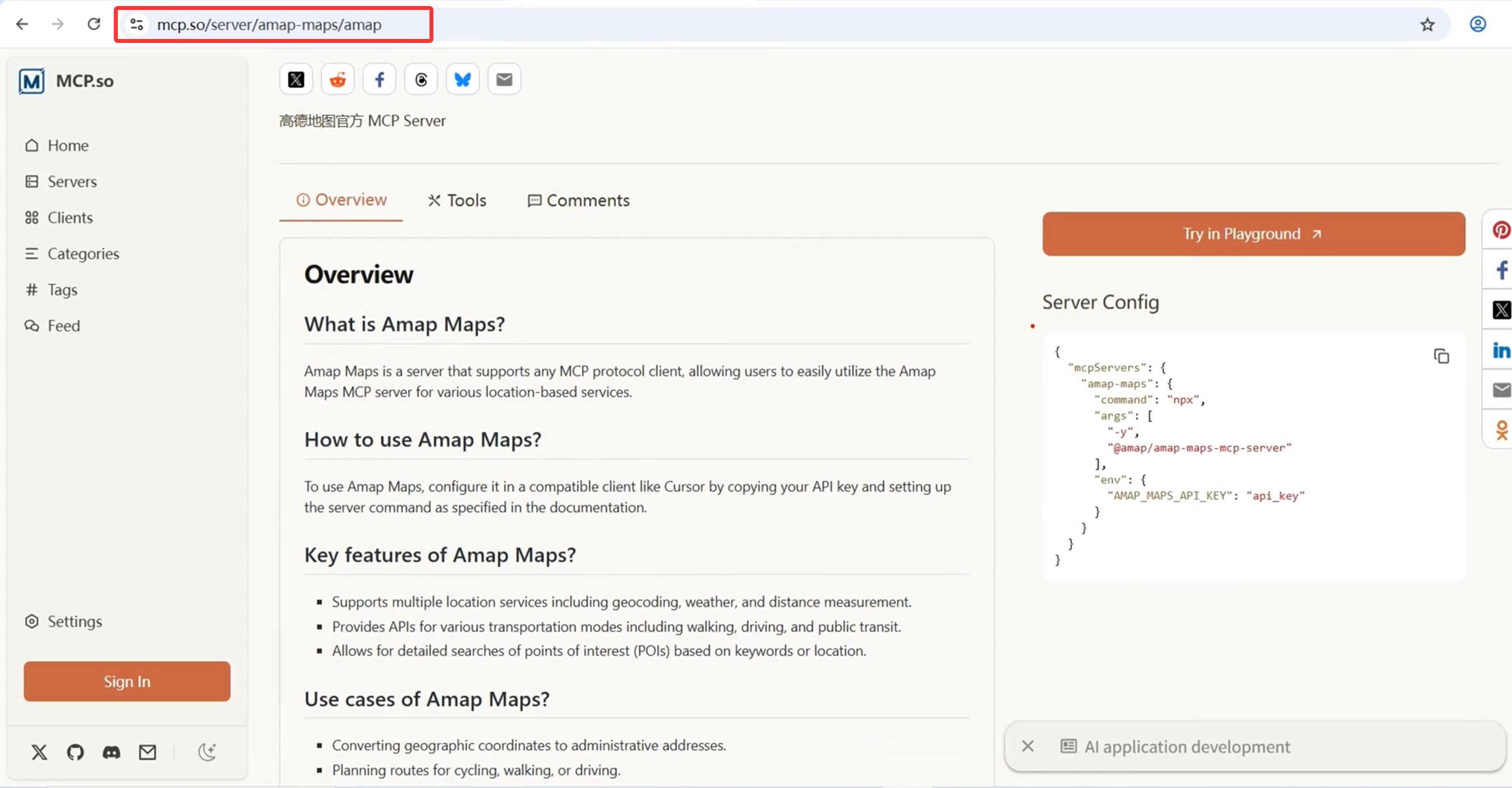Browse Categories in the sidebar

[71, 254]
